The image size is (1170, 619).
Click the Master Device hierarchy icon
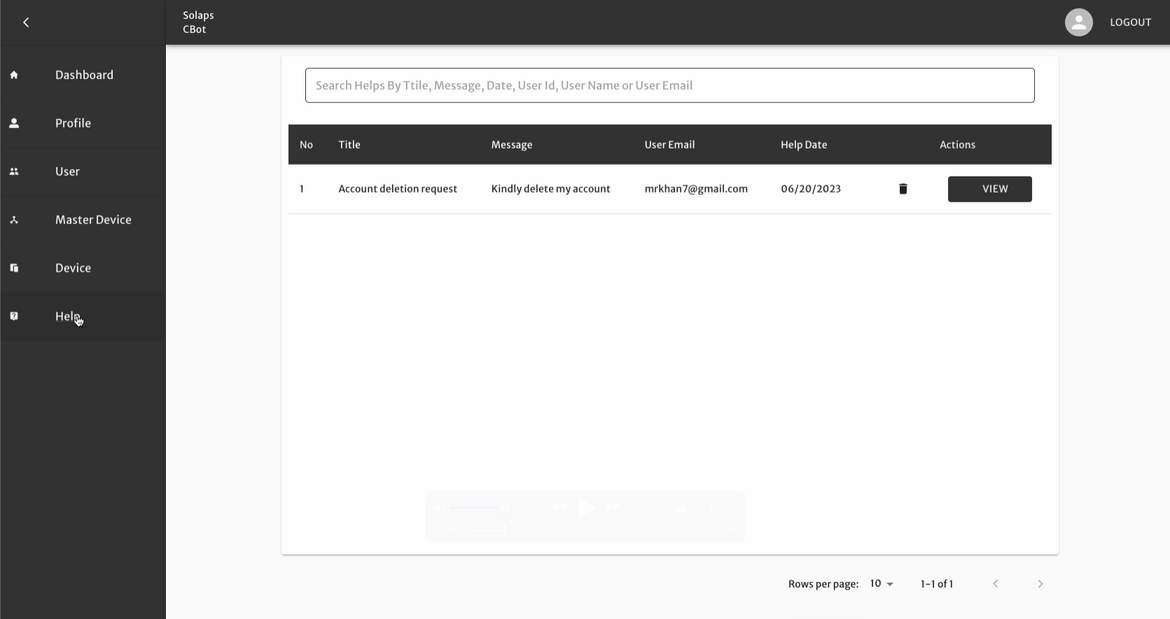pos(14,220)
